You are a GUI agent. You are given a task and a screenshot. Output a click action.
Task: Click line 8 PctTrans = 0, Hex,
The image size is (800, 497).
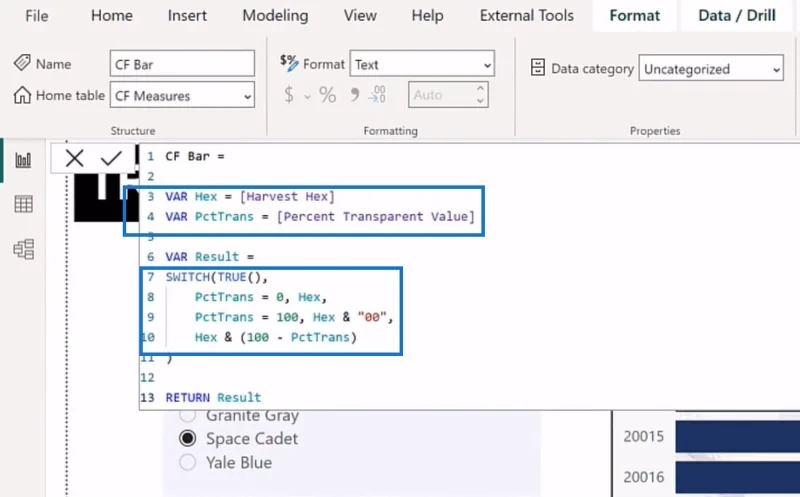click(x=261, y=297)
